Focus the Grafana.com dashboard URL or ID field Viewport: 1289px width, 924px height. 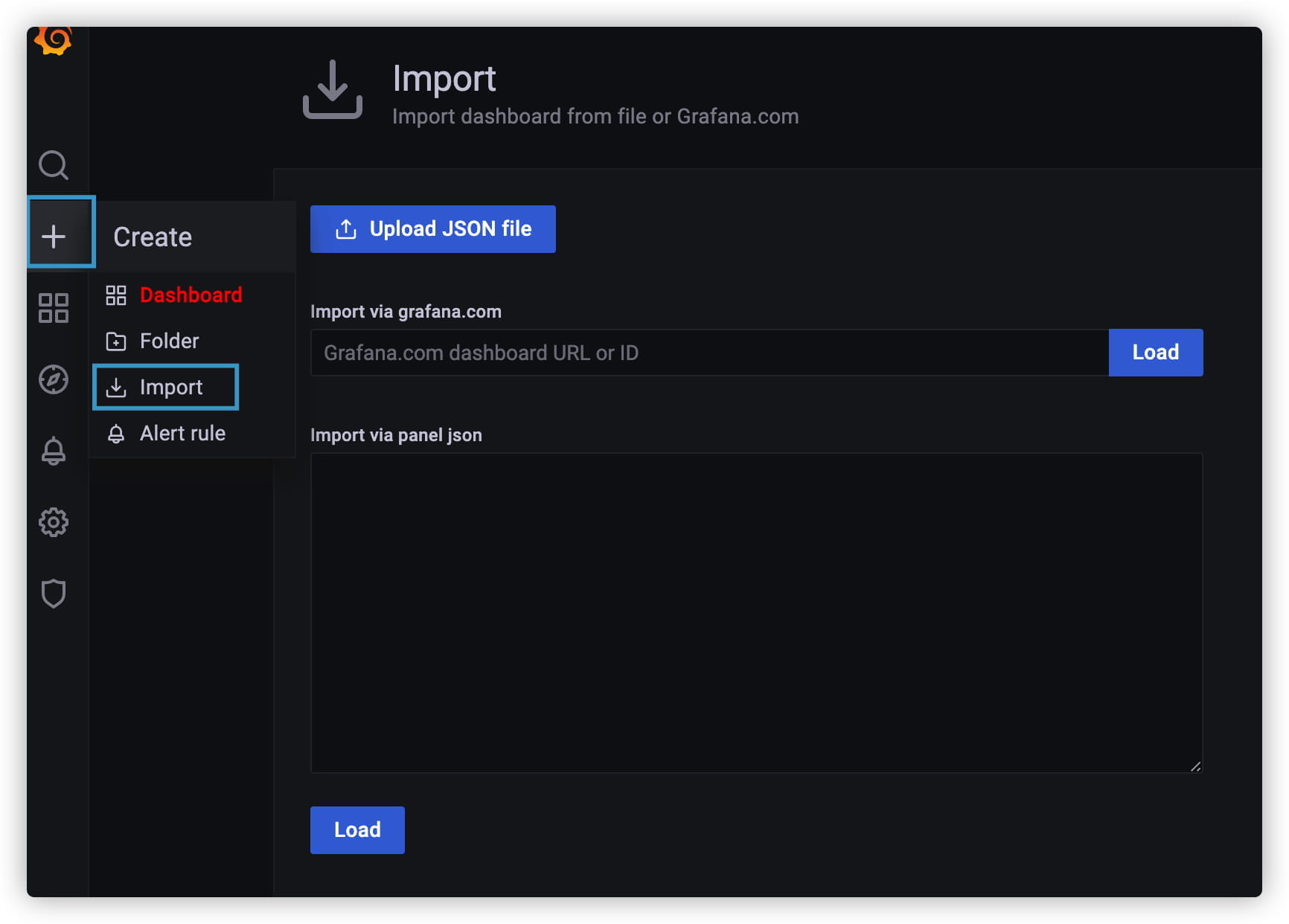[709, 353]
